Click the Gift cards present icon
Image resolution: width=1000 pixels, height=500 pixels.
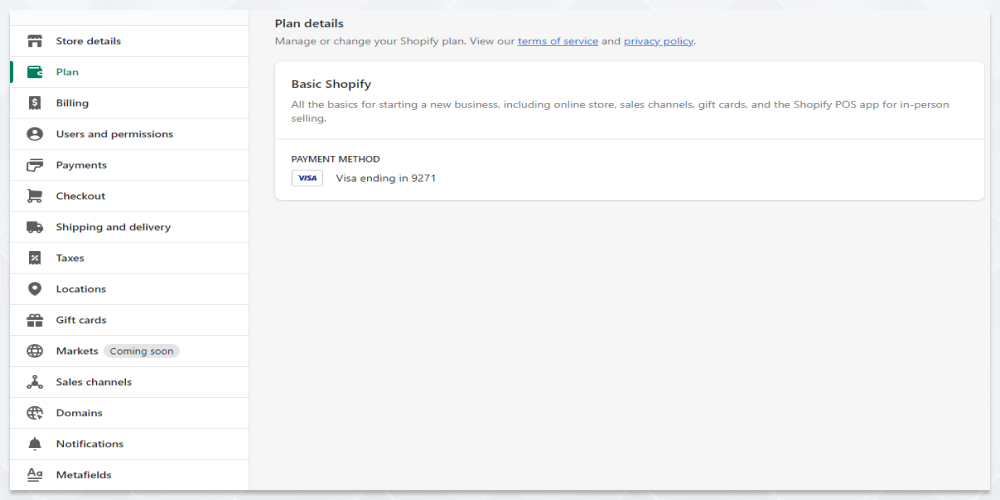point(34,320)
